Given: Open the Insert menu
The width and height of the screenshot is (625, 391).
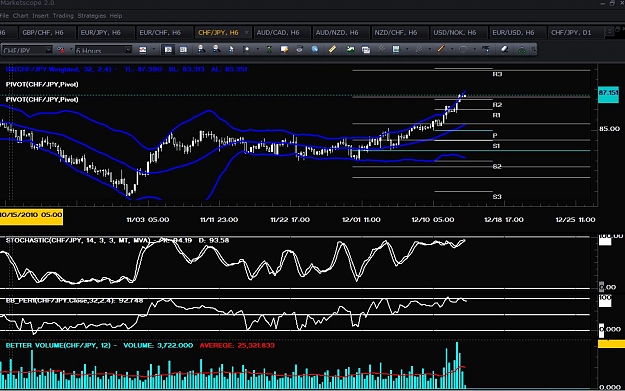Looking at the screenshot, I should 40,16.
